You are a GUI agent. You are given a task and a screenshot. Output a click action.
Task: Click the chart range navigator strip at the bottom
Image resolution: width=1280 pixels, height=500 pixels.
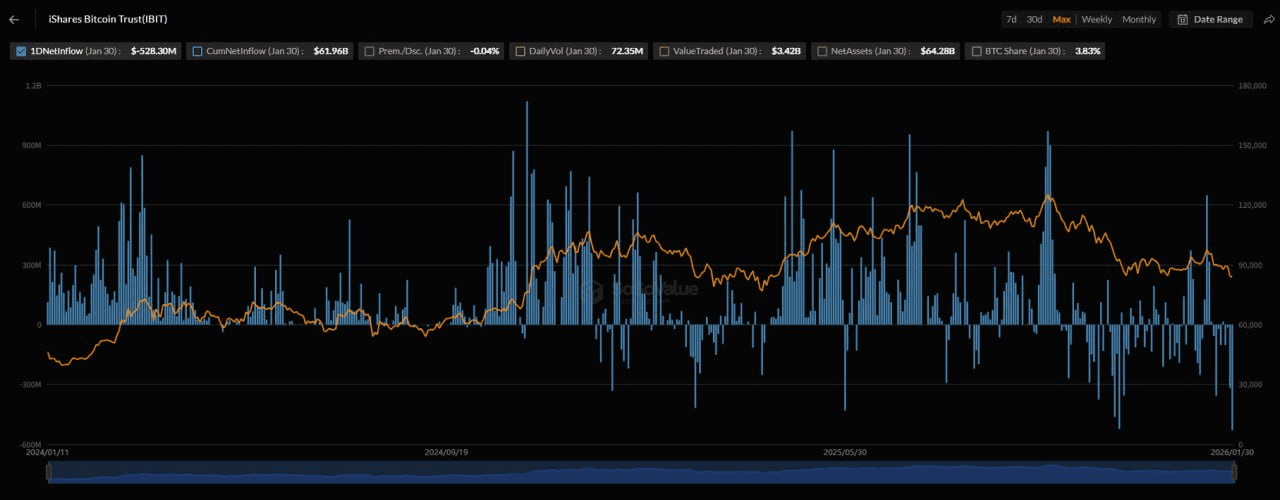pyautogui.click(x=640, y=472)
